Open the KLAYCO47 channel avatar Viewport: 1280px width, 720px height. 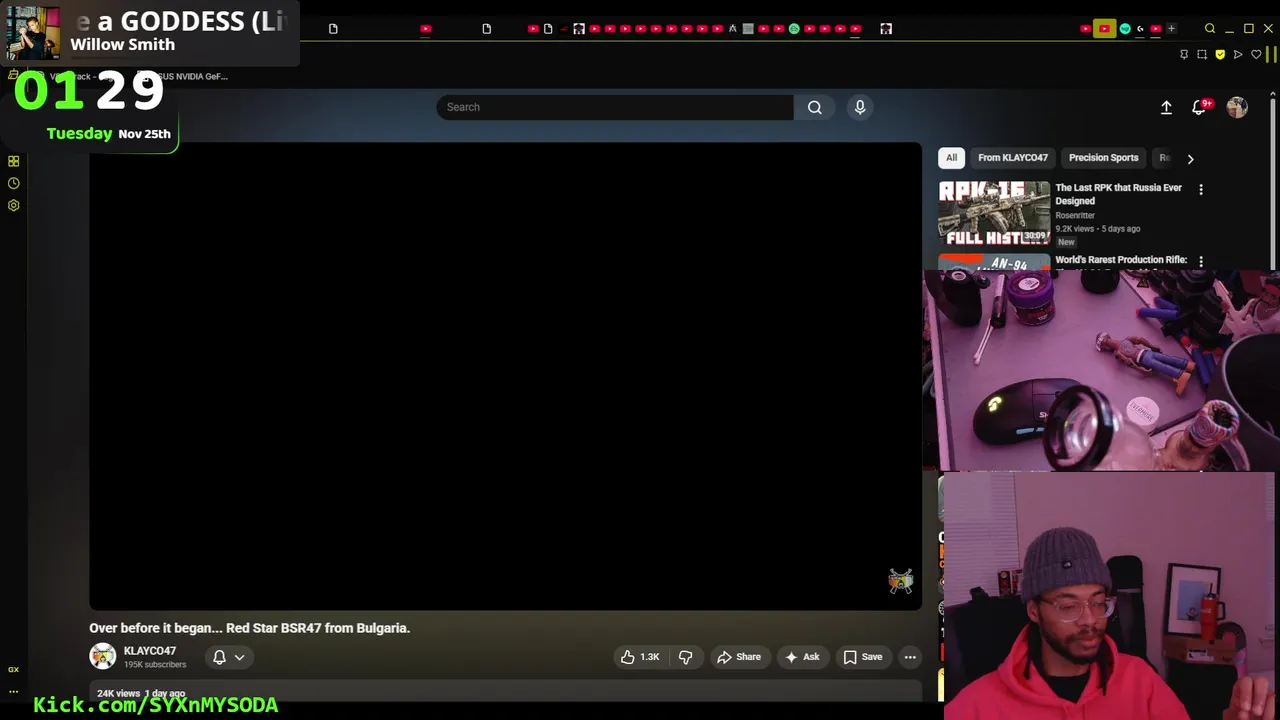(x=103, y=656)
